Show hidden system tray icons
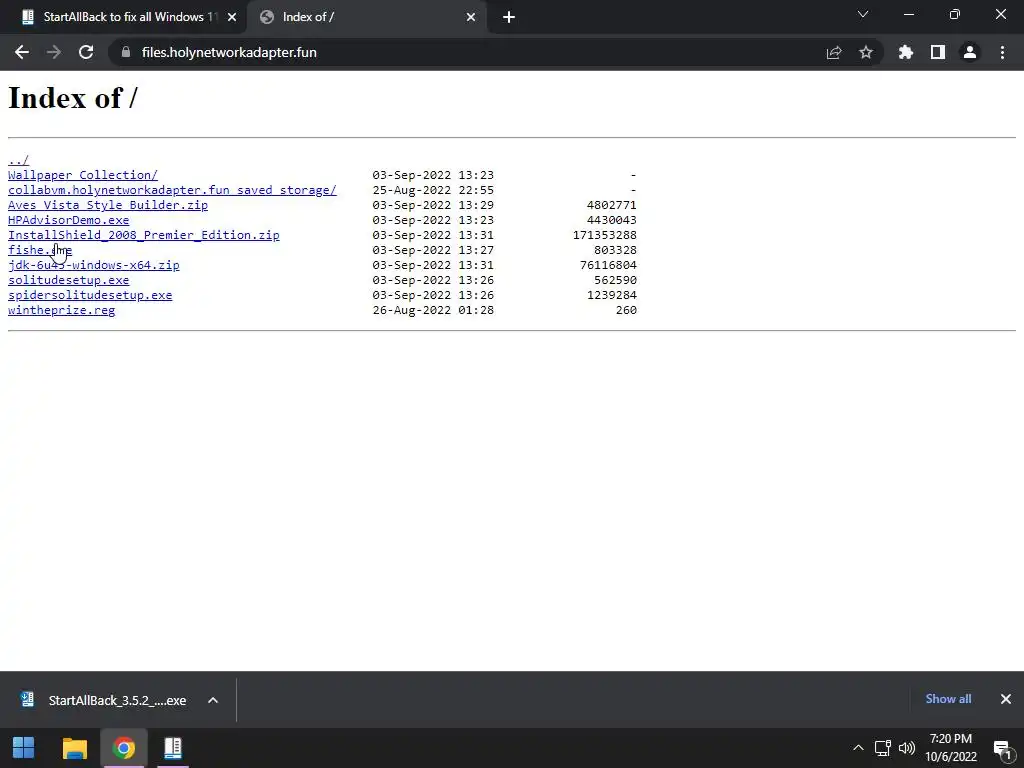 click(858, 748)
